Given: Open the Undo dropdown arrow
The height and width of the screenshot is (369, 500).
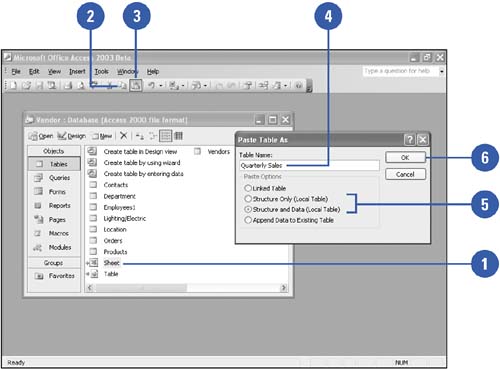Looking at the screenshot, I should (x=161, y=86).
